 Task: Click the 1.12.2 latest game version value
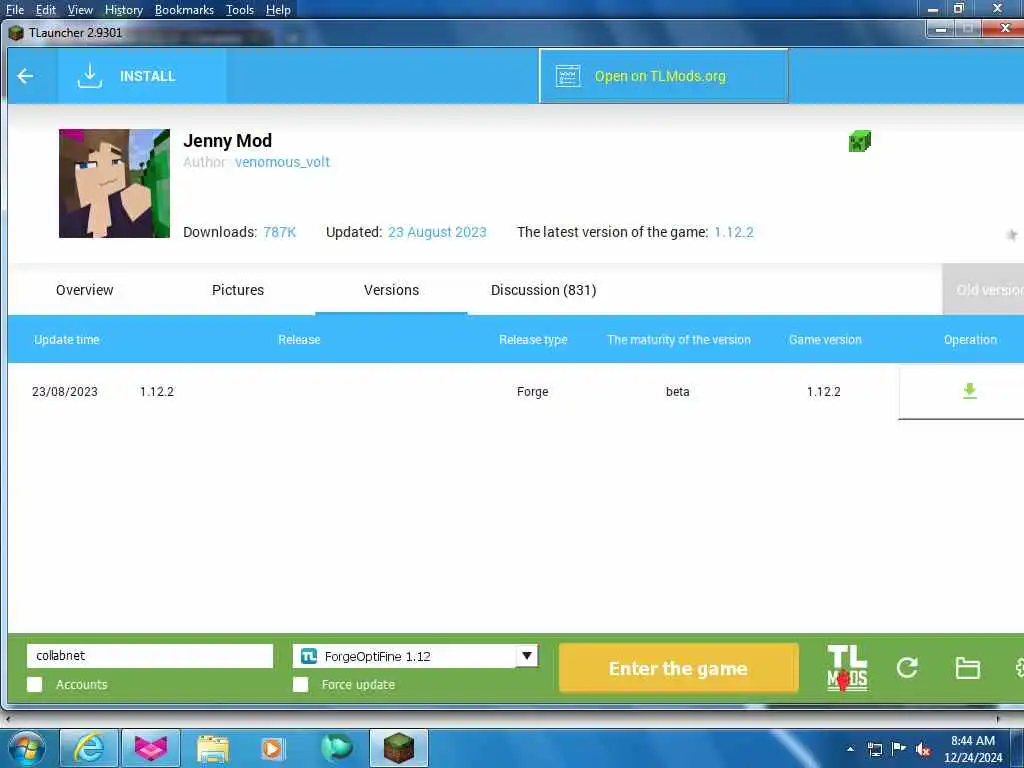[733, 232]
